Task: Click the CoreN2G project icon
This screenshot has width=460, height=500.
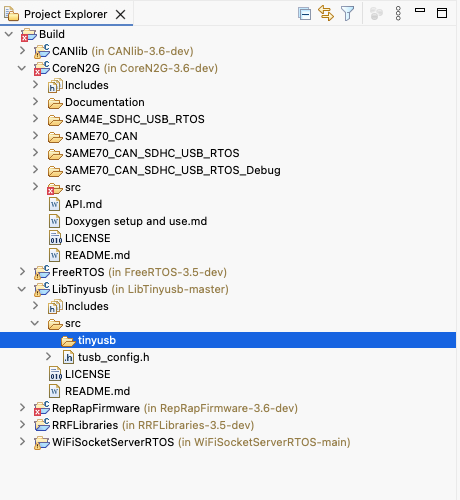Action: (x=42, y=68)
